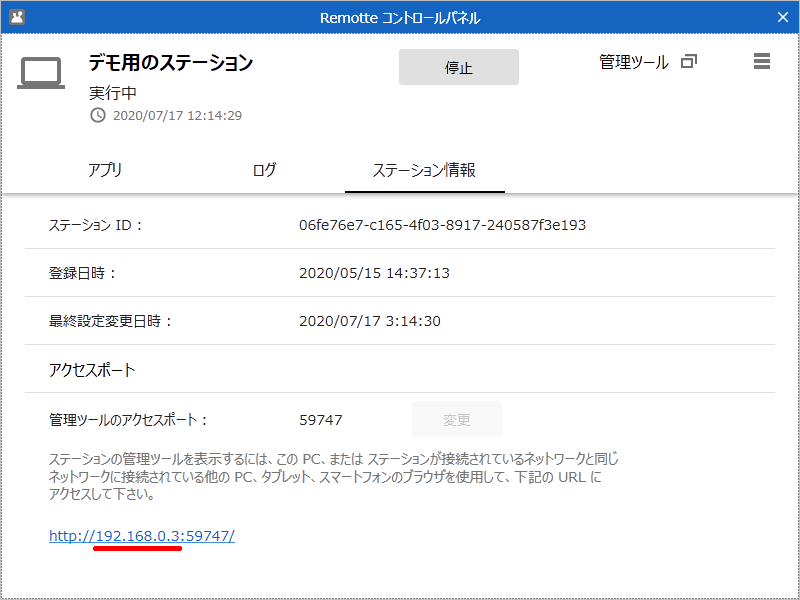
Task: Select the ステーション情報 tab
Action: pyautogui.click(x=424, y=170)
